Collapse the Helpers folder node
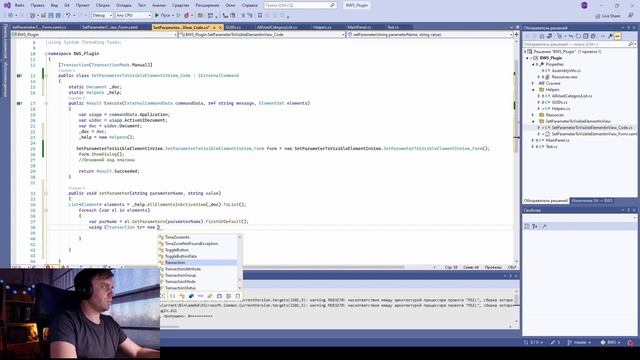Image resolution: width=640 pixels, height=360 pixels. click(533, 90)
